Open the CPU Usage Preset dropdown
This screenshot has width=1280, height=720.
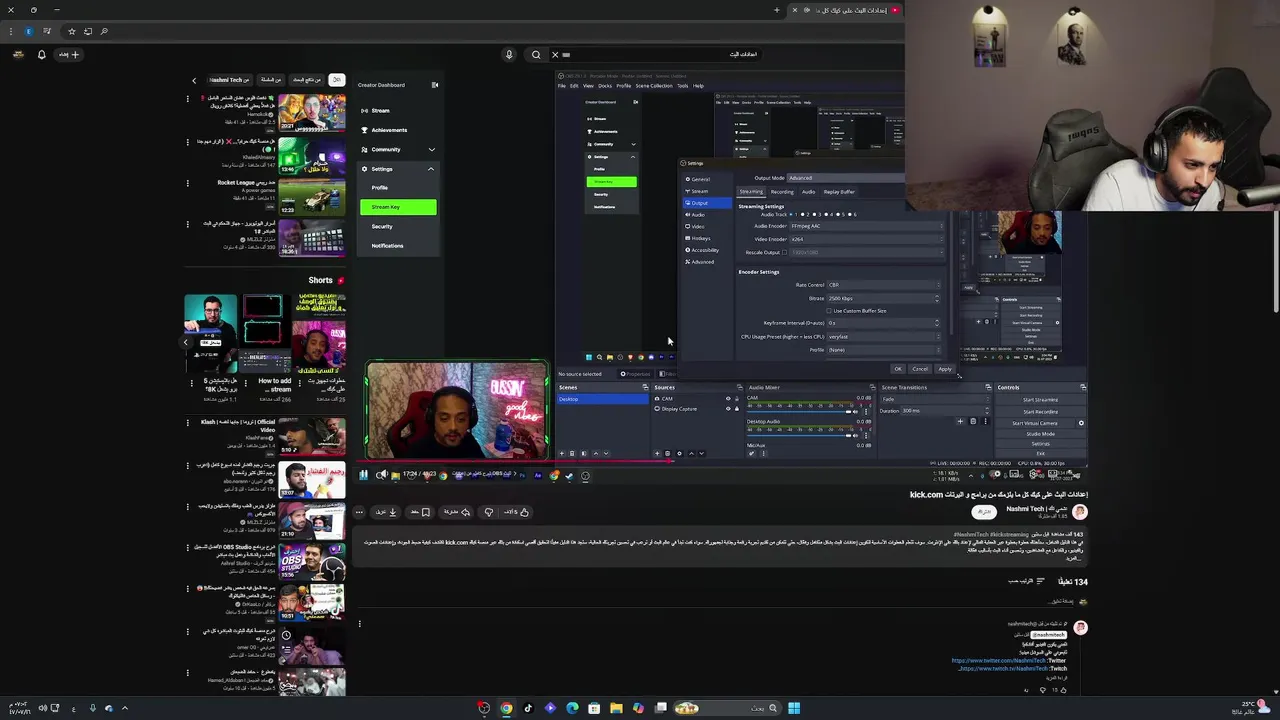click(883, 337)
